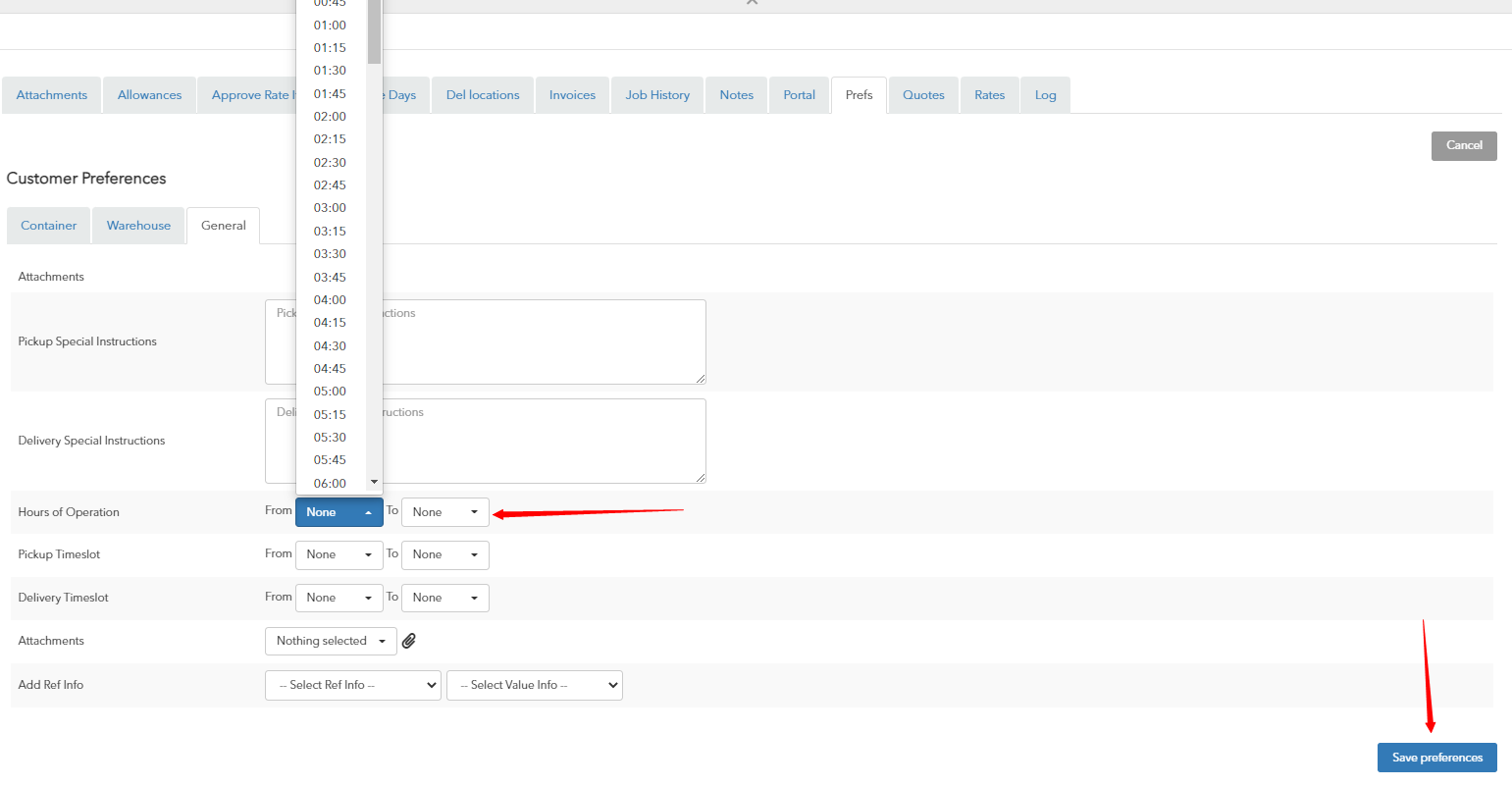Open the Job History tab
The image size is (1512, 786).
[657, 95]
